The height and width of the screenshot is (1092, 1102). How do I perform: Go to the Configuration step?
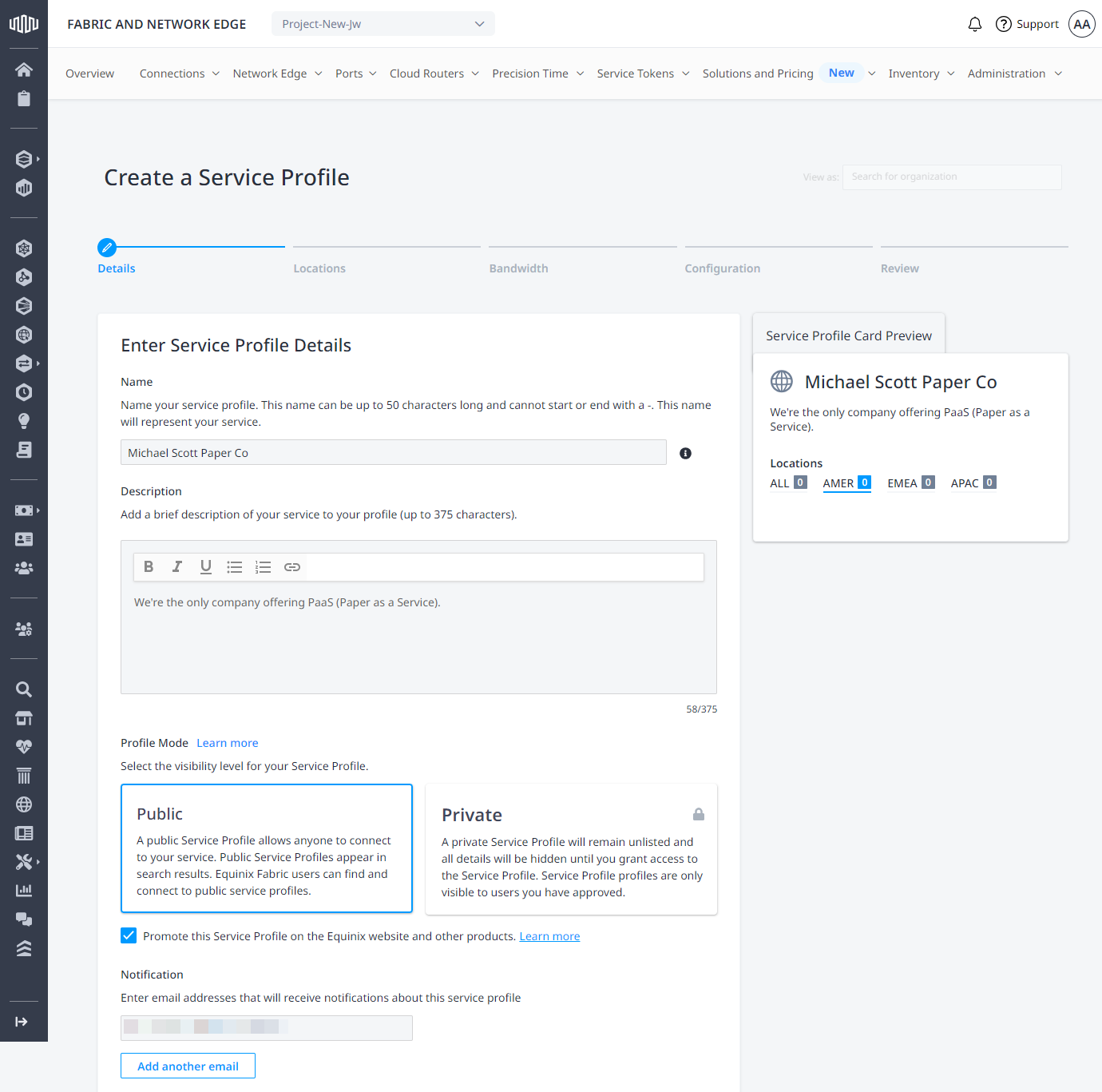tap(723, 268)
